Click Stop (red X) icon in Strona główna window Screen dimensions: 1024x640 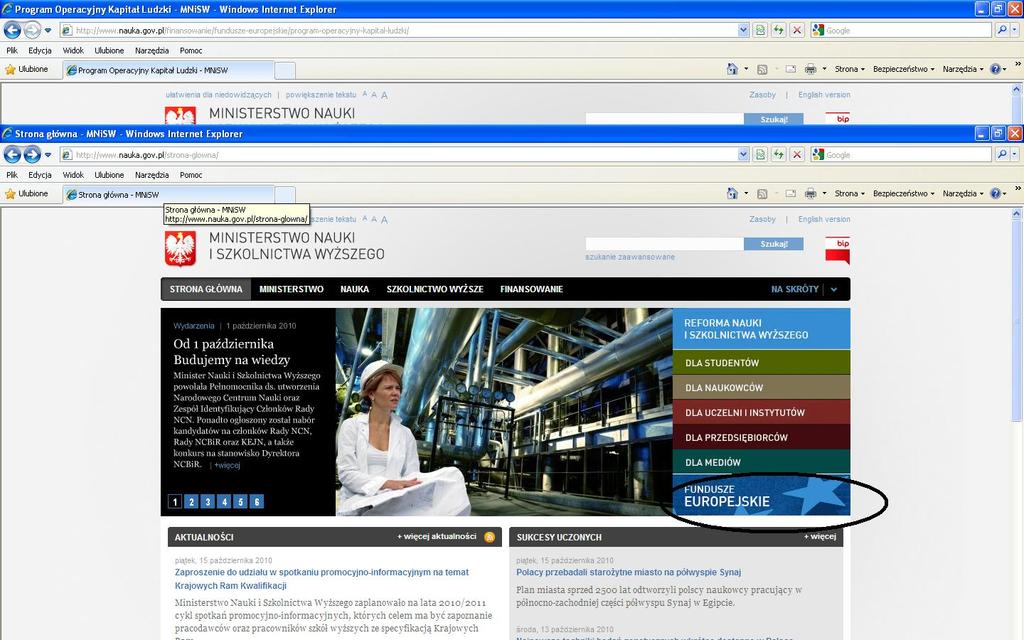797,155
